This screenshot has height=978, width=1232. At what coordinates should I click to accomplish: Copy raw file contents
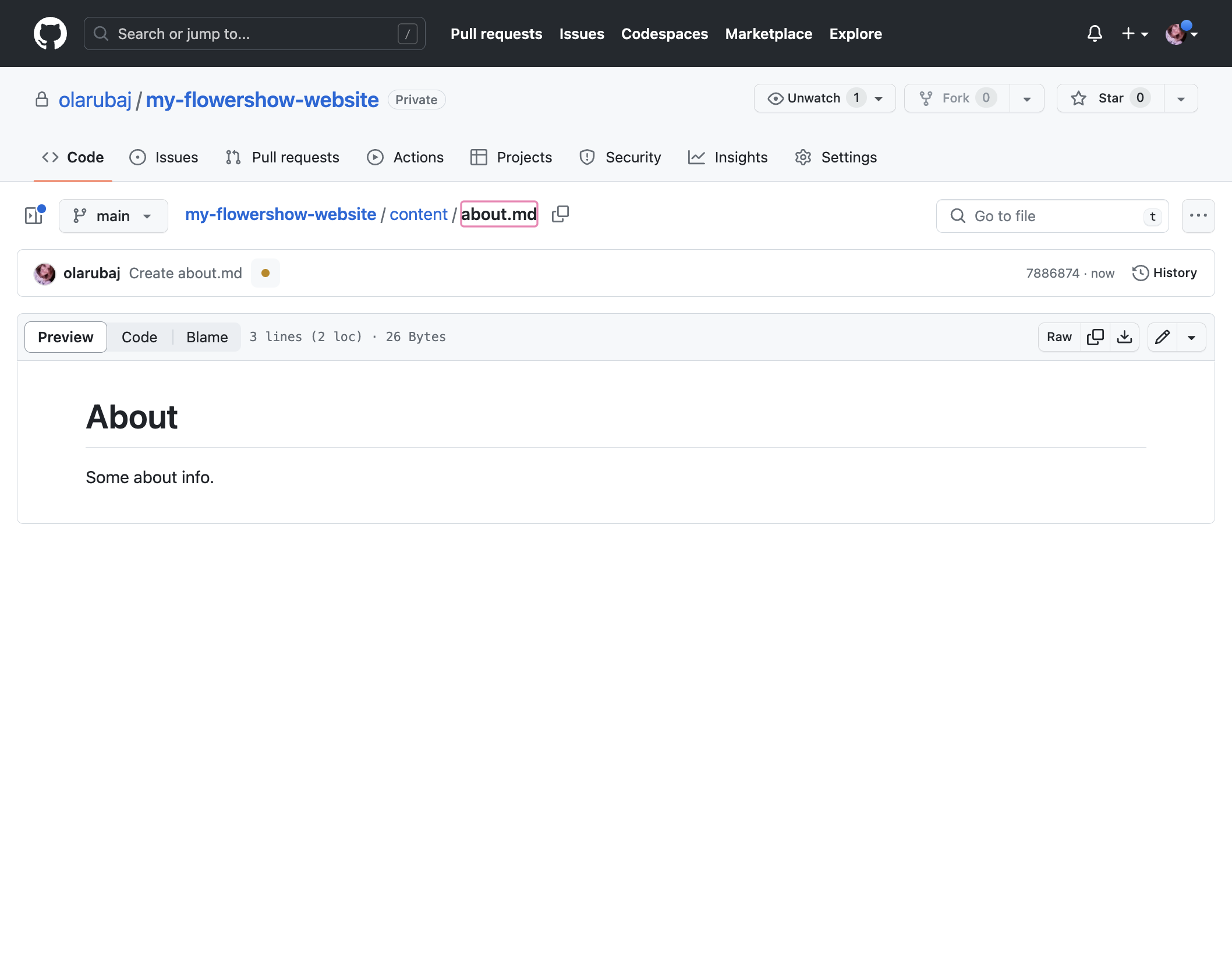coord(1095,337)
